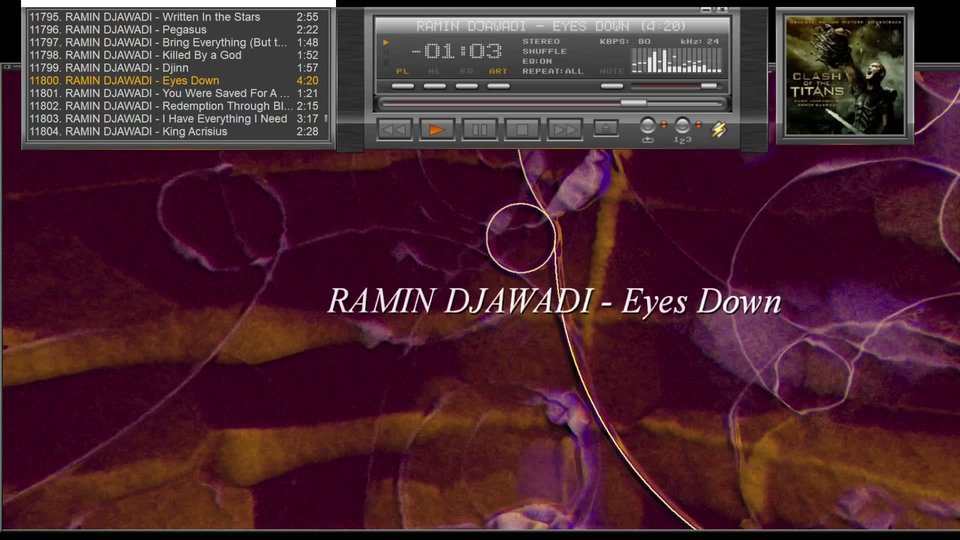The width and height of the screenshot is (960, 540).
Task: Click the playlist scrollbar thumb
Action: 326,118
